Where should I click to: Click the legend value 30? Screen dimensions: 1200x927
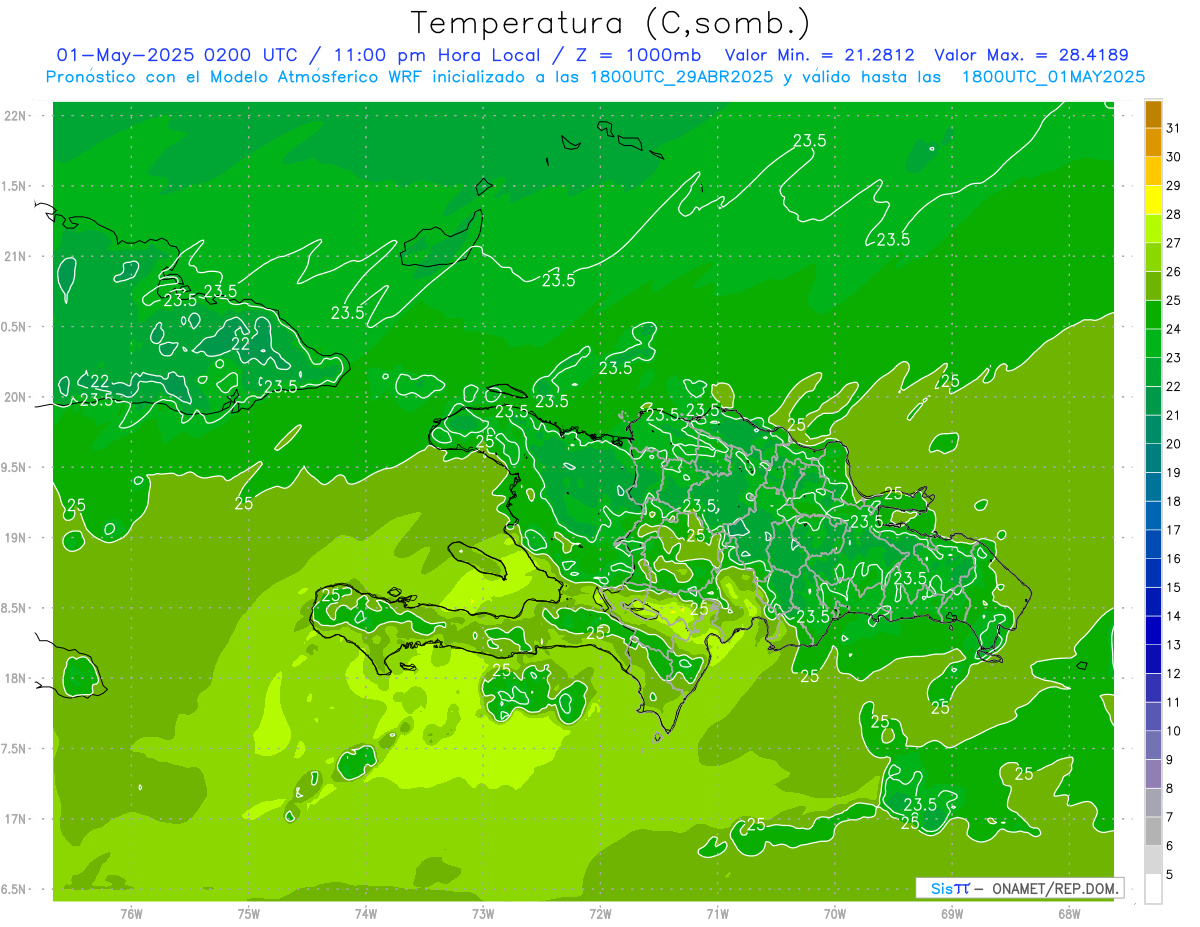(x=1173, y=157)
